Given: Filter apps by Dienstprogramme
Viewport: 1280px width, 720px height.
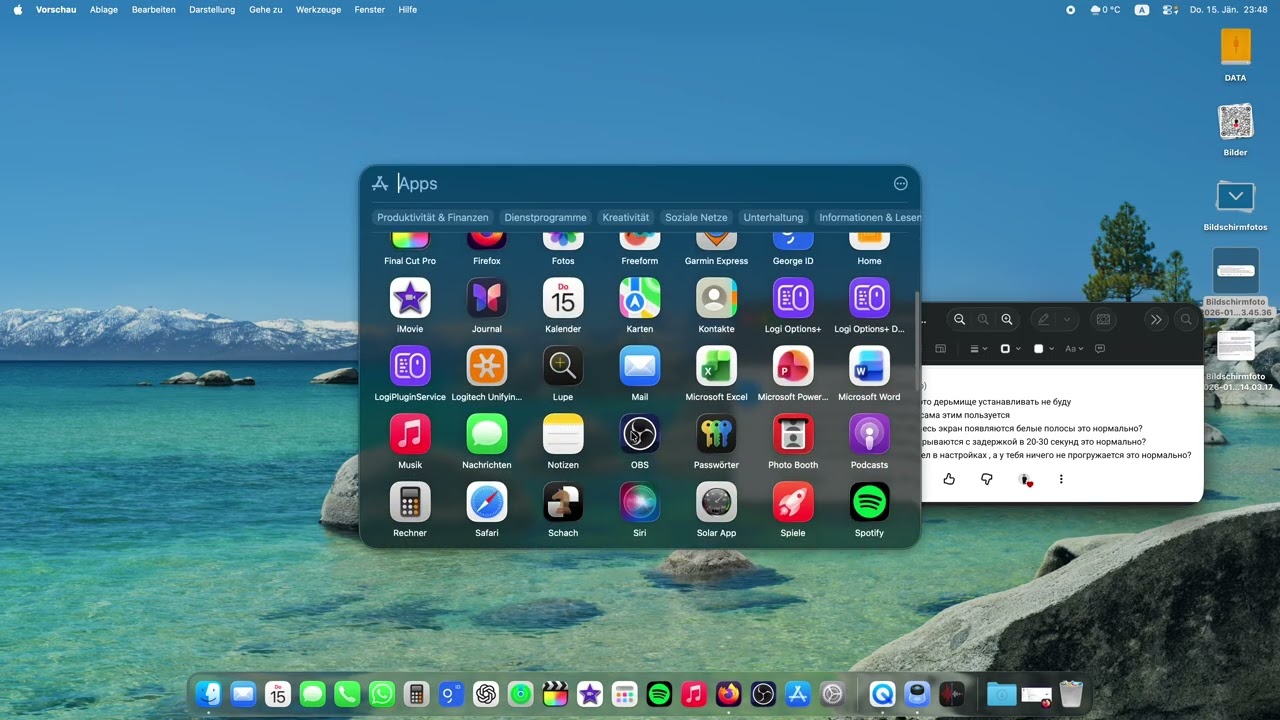Looking at the screenshot, I should pos(545,217).
